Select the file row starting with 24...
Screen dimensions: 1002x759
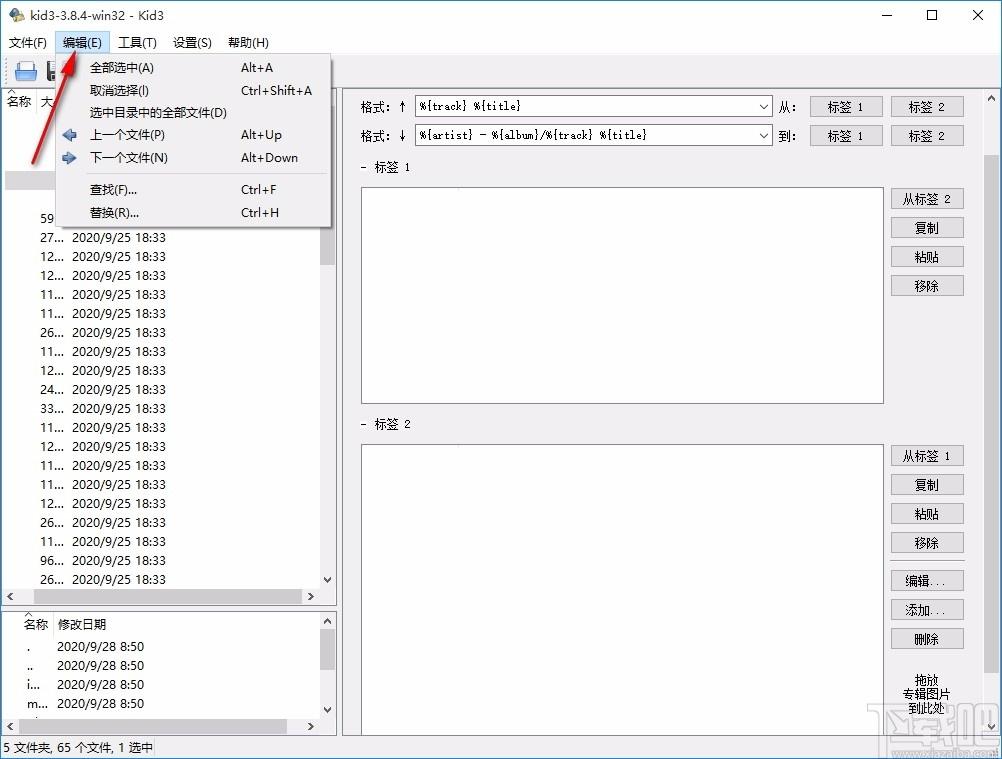pyautogui.click(x=162, y=390)
